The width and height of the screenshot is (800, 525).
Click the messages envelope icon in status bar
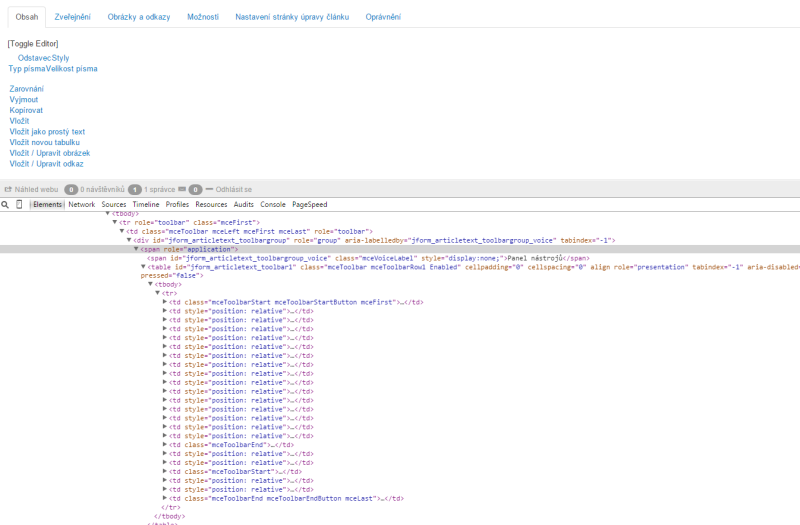tap(182, 189)
